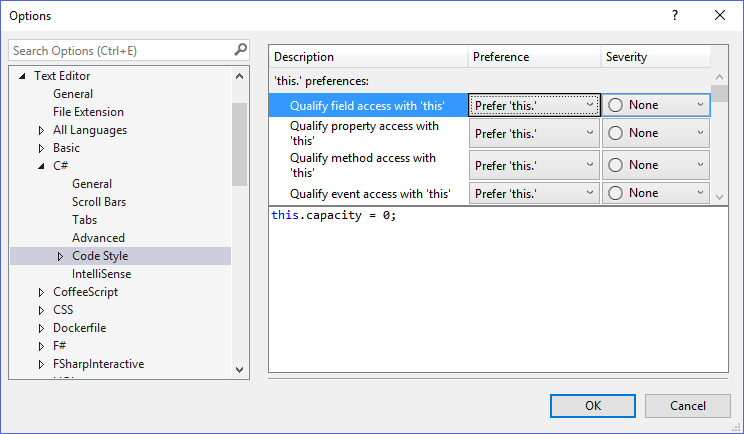Expand the Code Style tree node
The image size is (744, 434).
pos(60,257)
